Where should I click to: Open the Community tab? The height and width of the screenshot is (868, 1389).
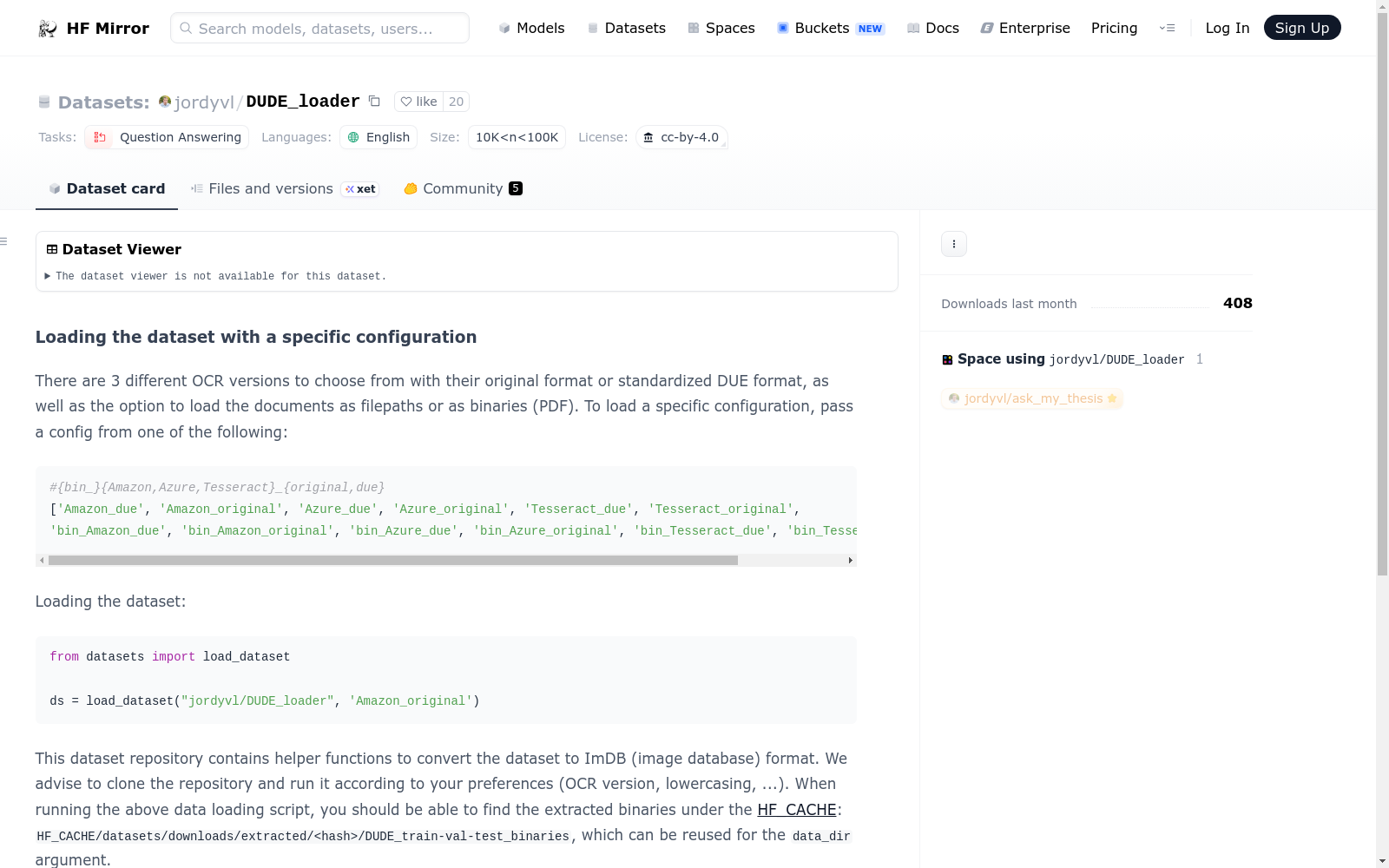click(x=463, y=188)
